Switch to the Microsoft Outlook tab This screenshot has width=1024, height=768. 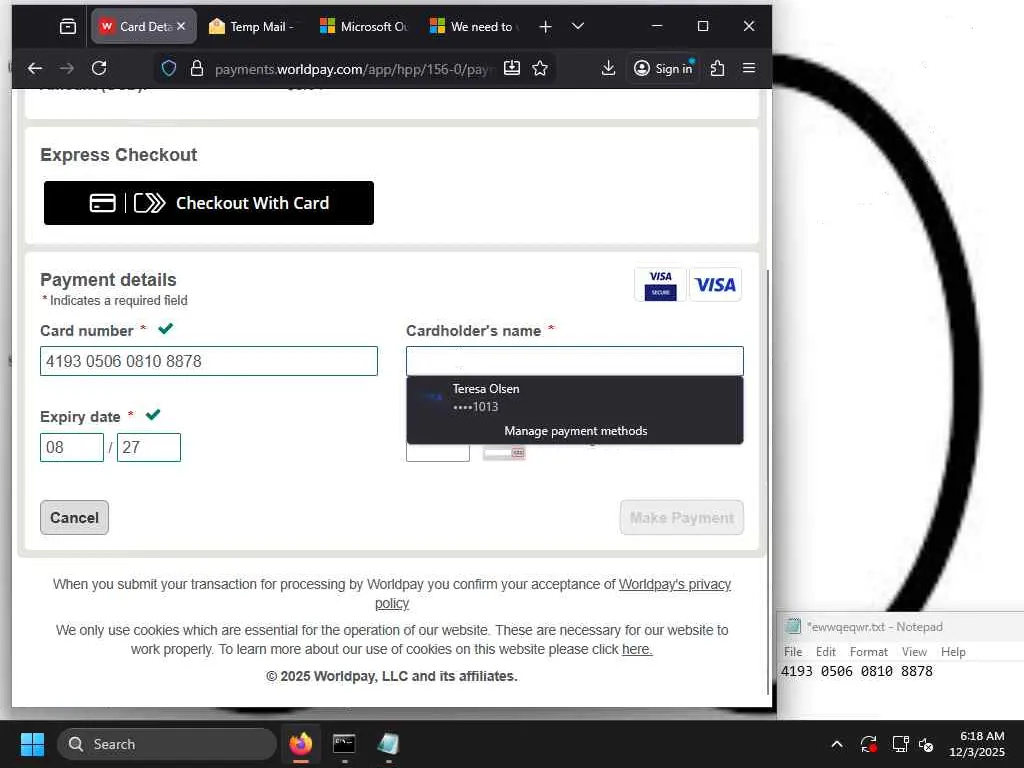[x=364, y=27]
